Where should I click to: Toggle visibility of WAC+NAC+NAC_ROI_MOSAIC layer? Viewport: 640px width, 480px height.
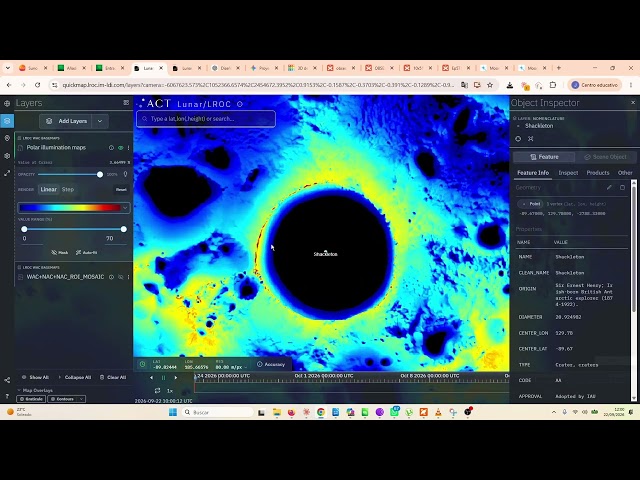tap(120, 277)
